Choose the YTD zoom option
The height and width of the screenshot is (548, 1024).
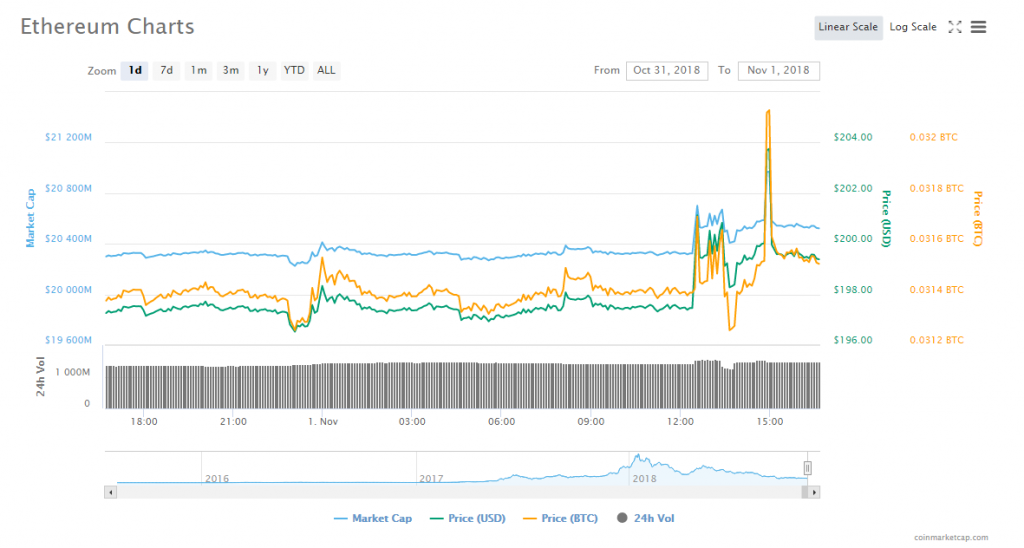[294, 70]
